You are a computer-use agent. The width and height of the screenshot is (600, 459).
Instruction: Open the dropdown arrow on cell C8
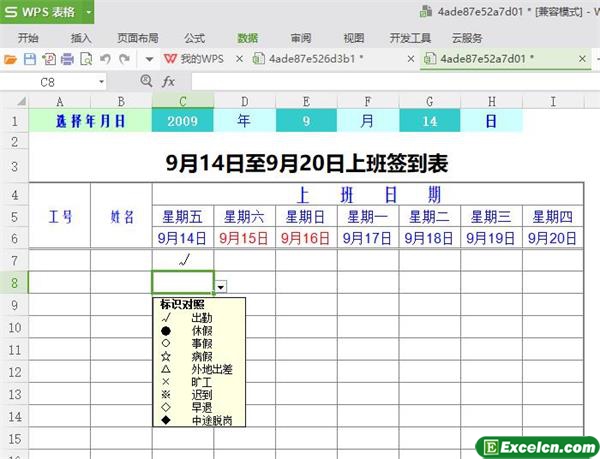click(x=221, y=286)
